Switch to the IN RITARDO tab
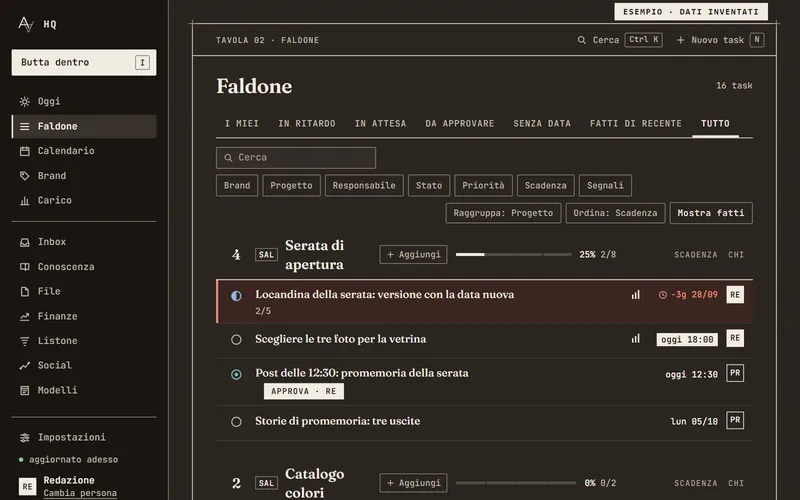This screenshot has width=800, height=500. click(307, 123)
